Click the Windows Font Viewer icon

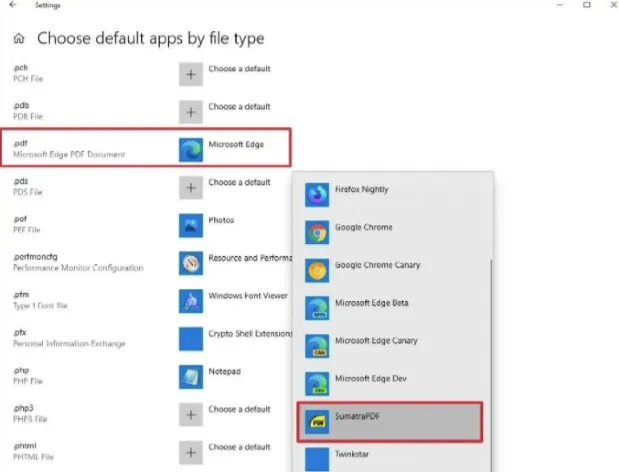coord(191,301)
